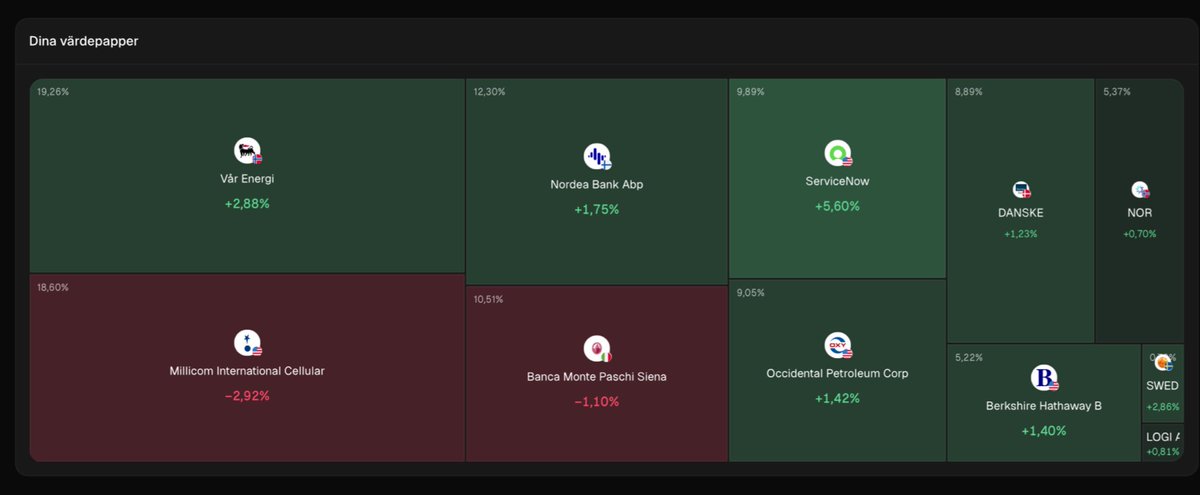Click the Vår Energi company logo

(247, 151)
